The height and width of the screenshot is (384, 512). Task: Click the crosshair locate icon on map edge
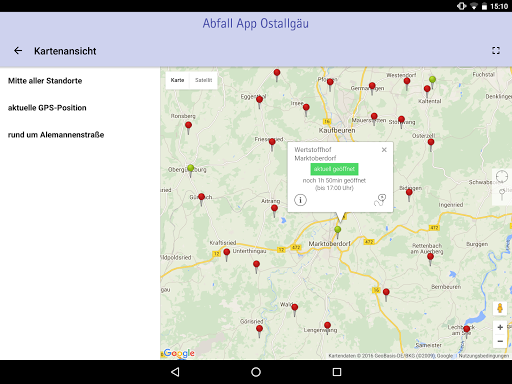tap(502, 176)
